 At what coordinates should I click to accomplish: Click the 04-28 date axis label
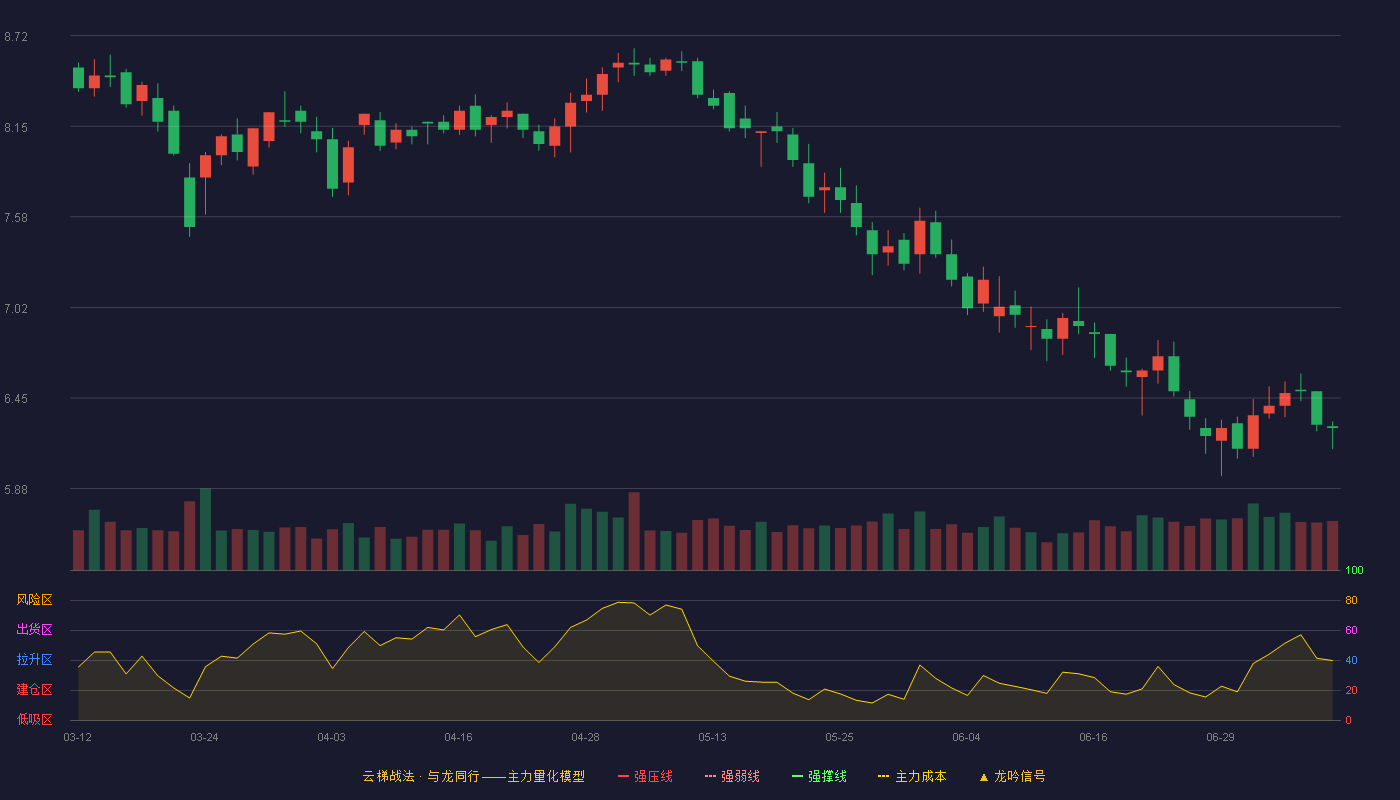click(x=585, y=737)
